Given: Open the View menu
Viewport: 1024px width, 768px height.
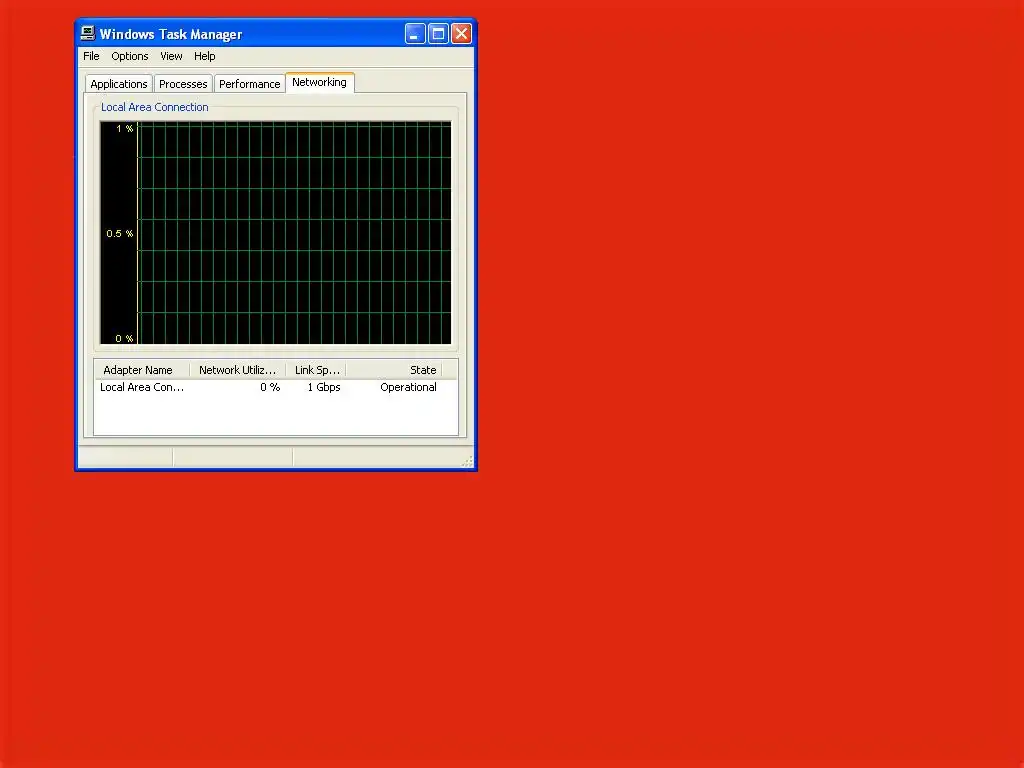Looking at the screenshot, I should pyautogui.click(x=171, y=56).
